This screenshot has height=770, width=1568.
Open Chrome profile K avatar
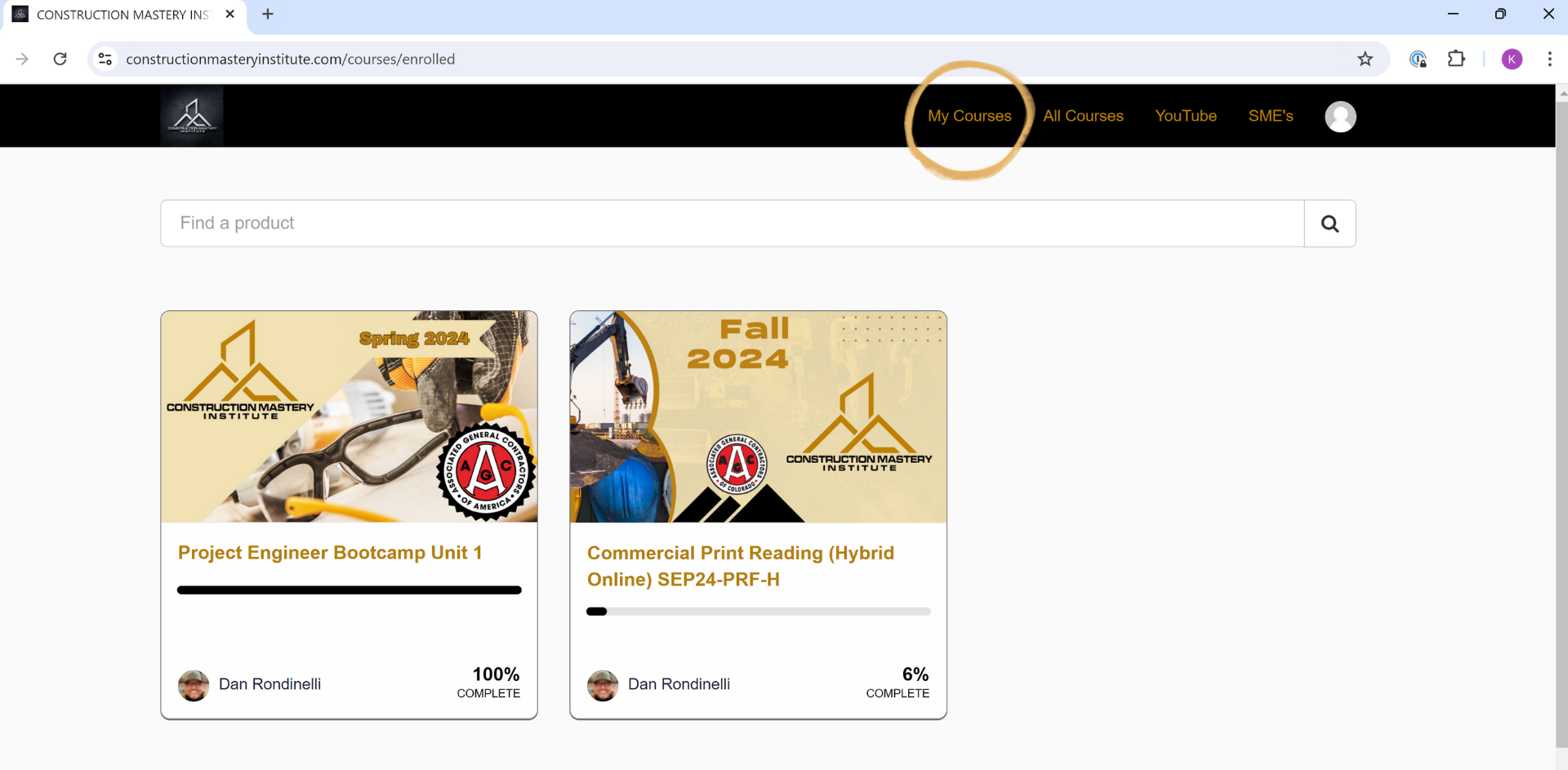(x=1512, y=59)
